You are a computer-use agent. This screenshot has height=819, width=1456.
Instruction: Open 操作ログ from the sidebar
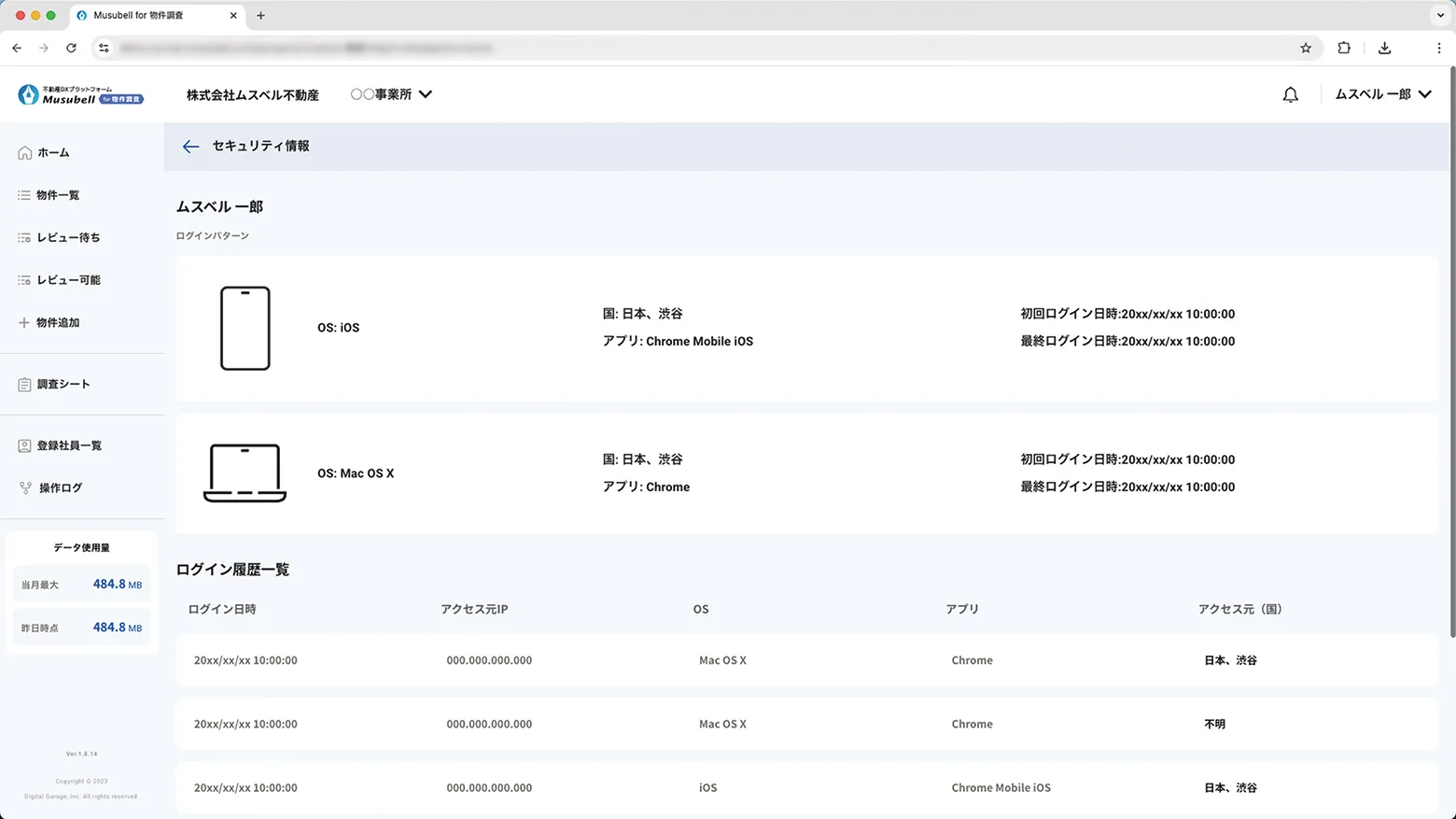(x=23, y=487)
